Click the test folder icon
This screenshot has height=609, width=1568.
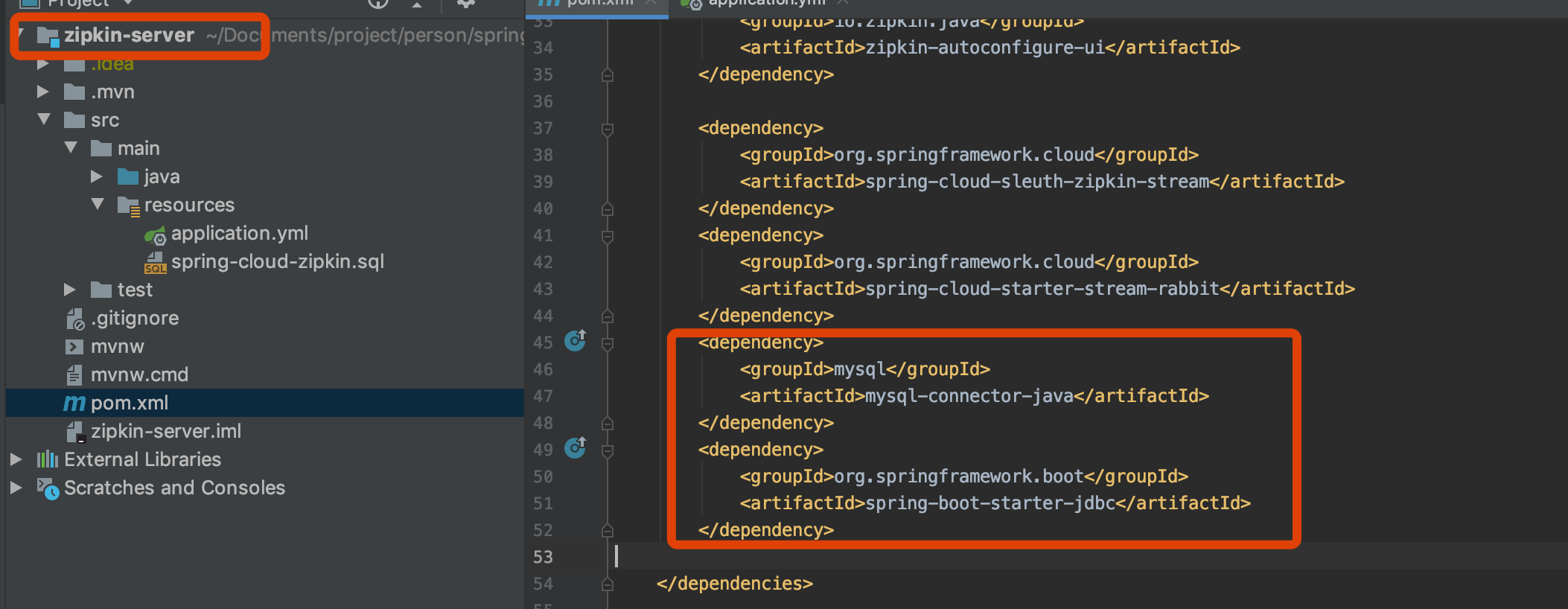(x=101, y=290)
